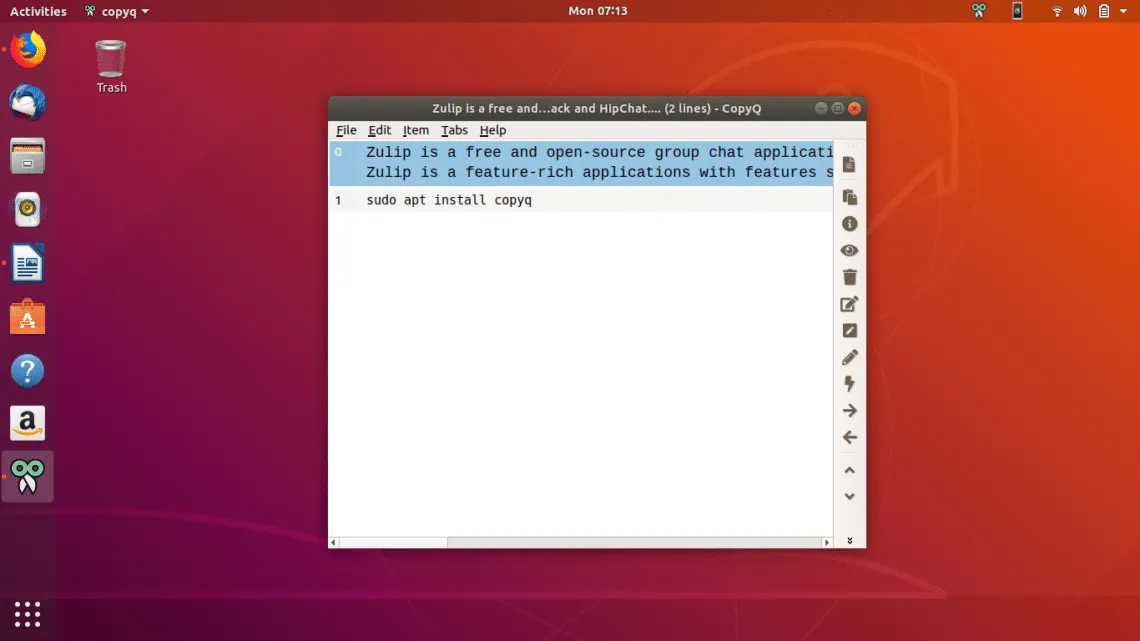Click the Edit item icon with pencil on page

point(849,304)
